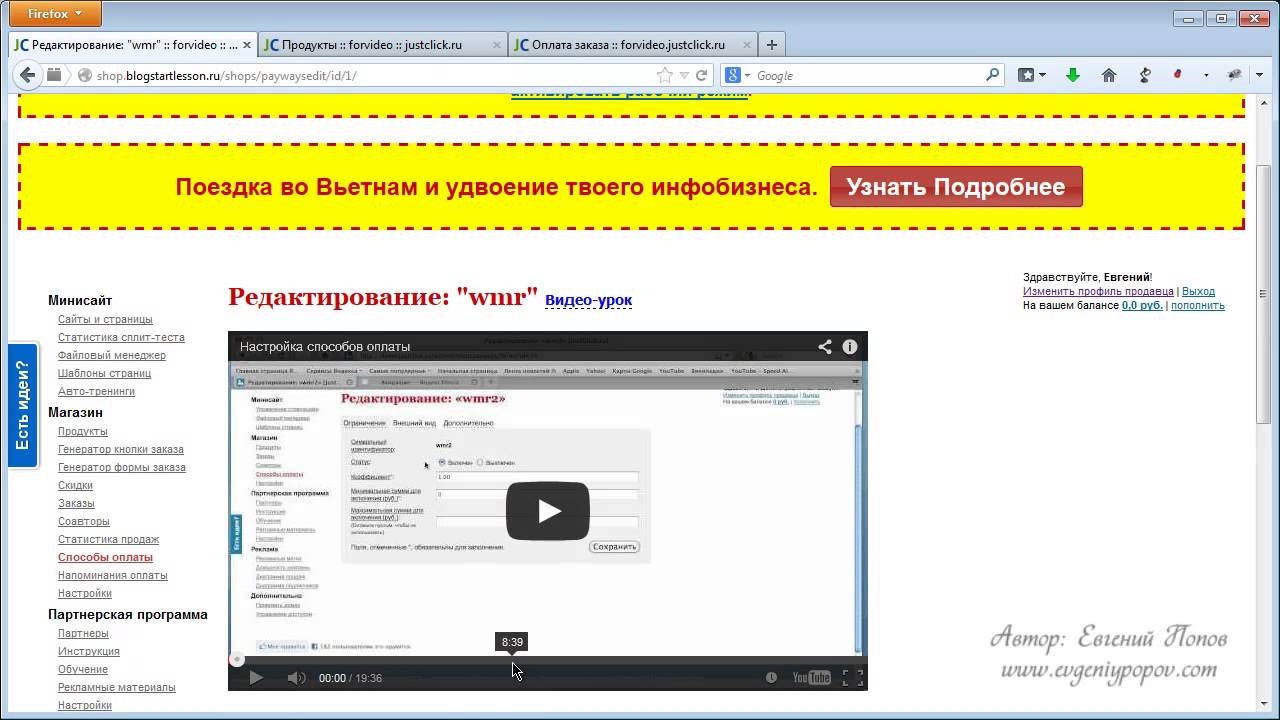Image resolution: width=1280 pixels, height=720 pixels.
Task: Expand the dropdown arrow beside the bookmarks icon
Action: tap(1043, 75)
